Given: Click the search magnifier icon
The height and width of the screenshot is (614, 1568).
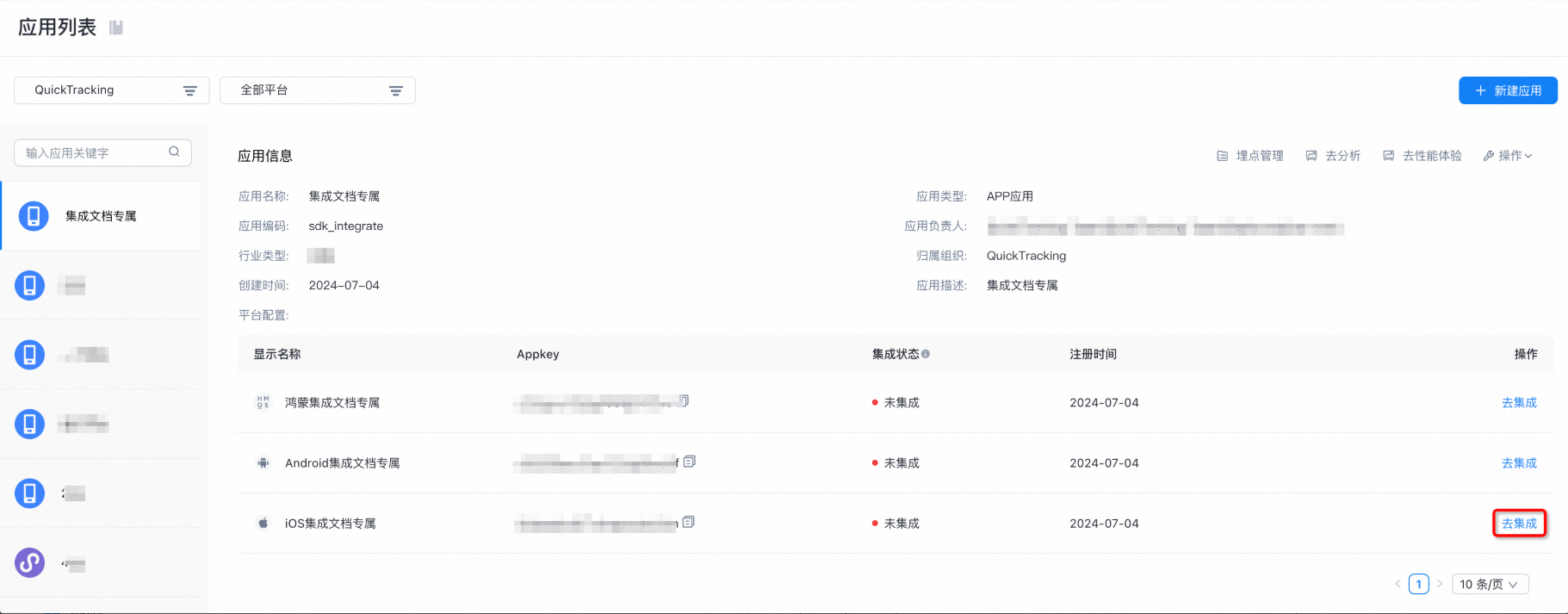Looking at the screenshot, I should pos(174,152).
